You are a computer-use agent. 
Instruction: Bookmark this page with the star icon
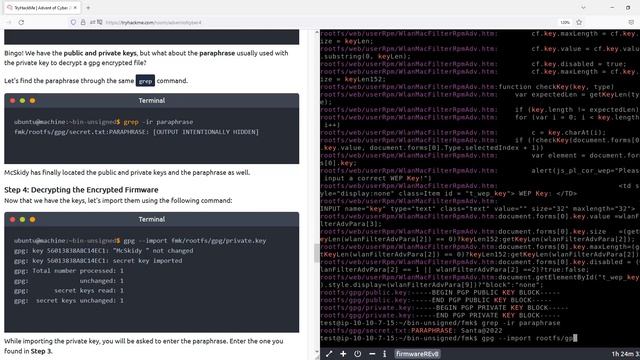(579, 22)
